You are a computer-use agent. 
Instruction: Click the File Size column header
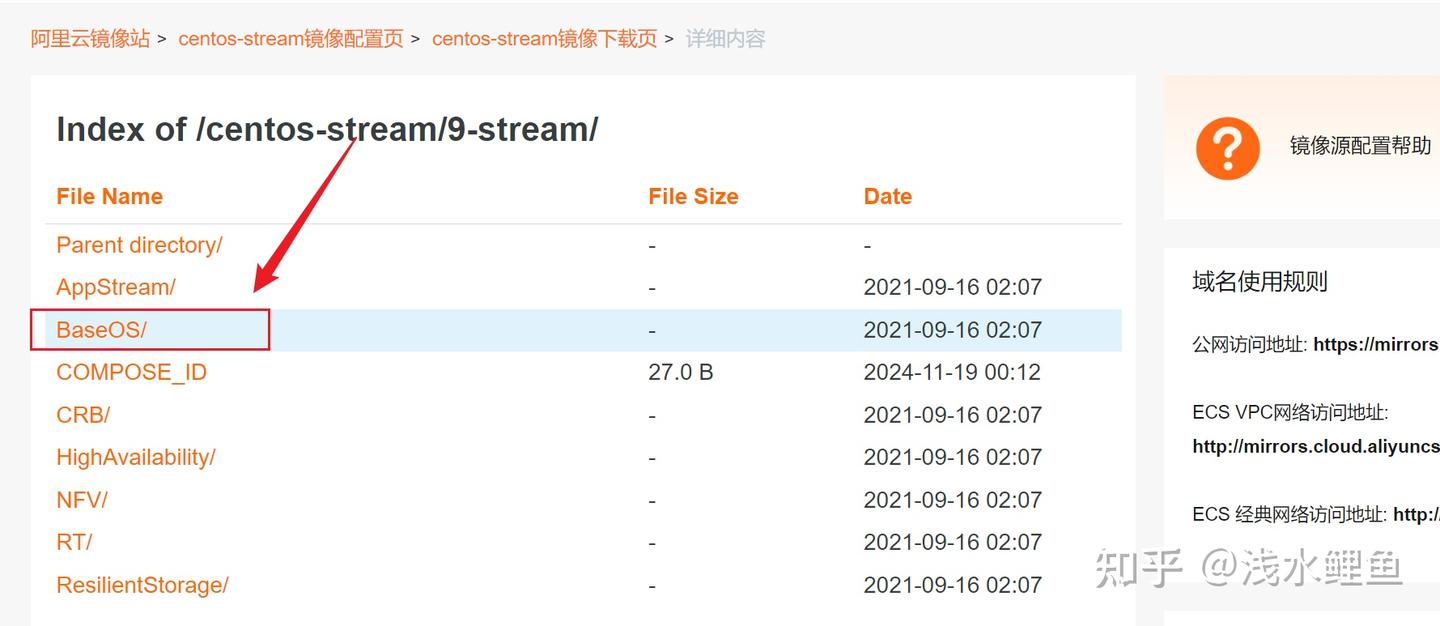click(x=693, y=196)
